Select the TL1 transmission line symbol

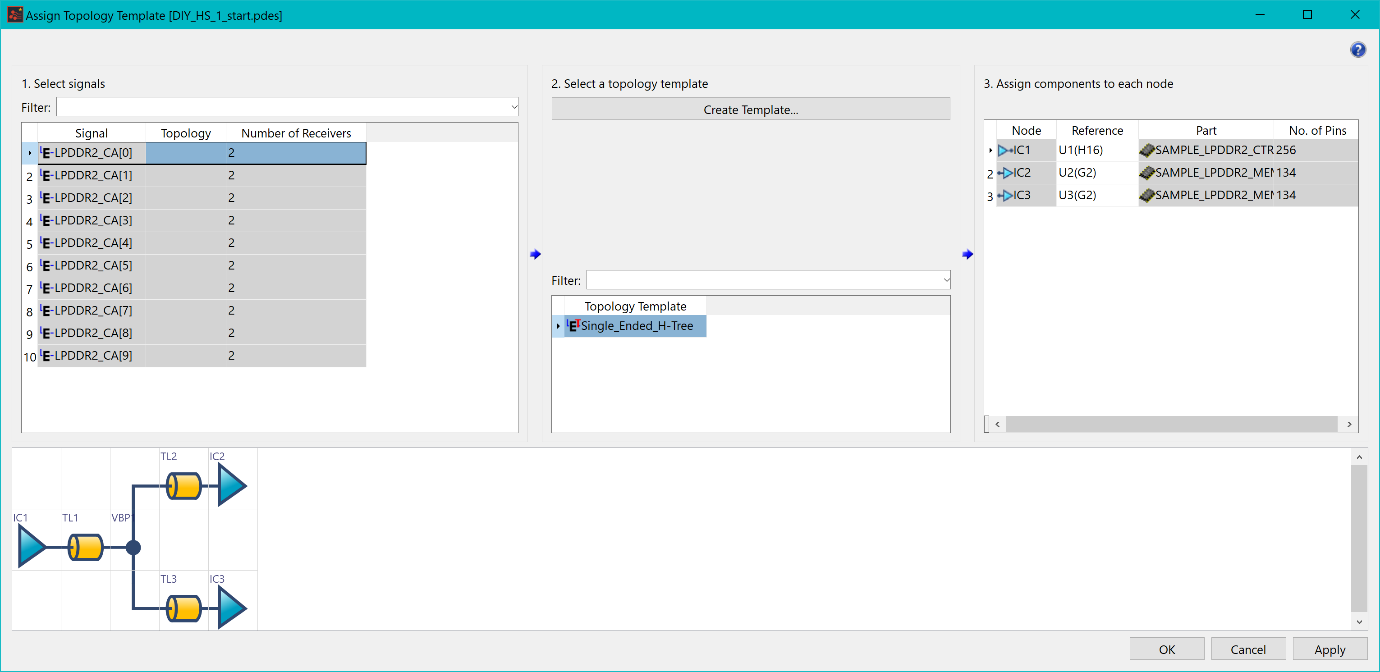[x=86, y=548]
